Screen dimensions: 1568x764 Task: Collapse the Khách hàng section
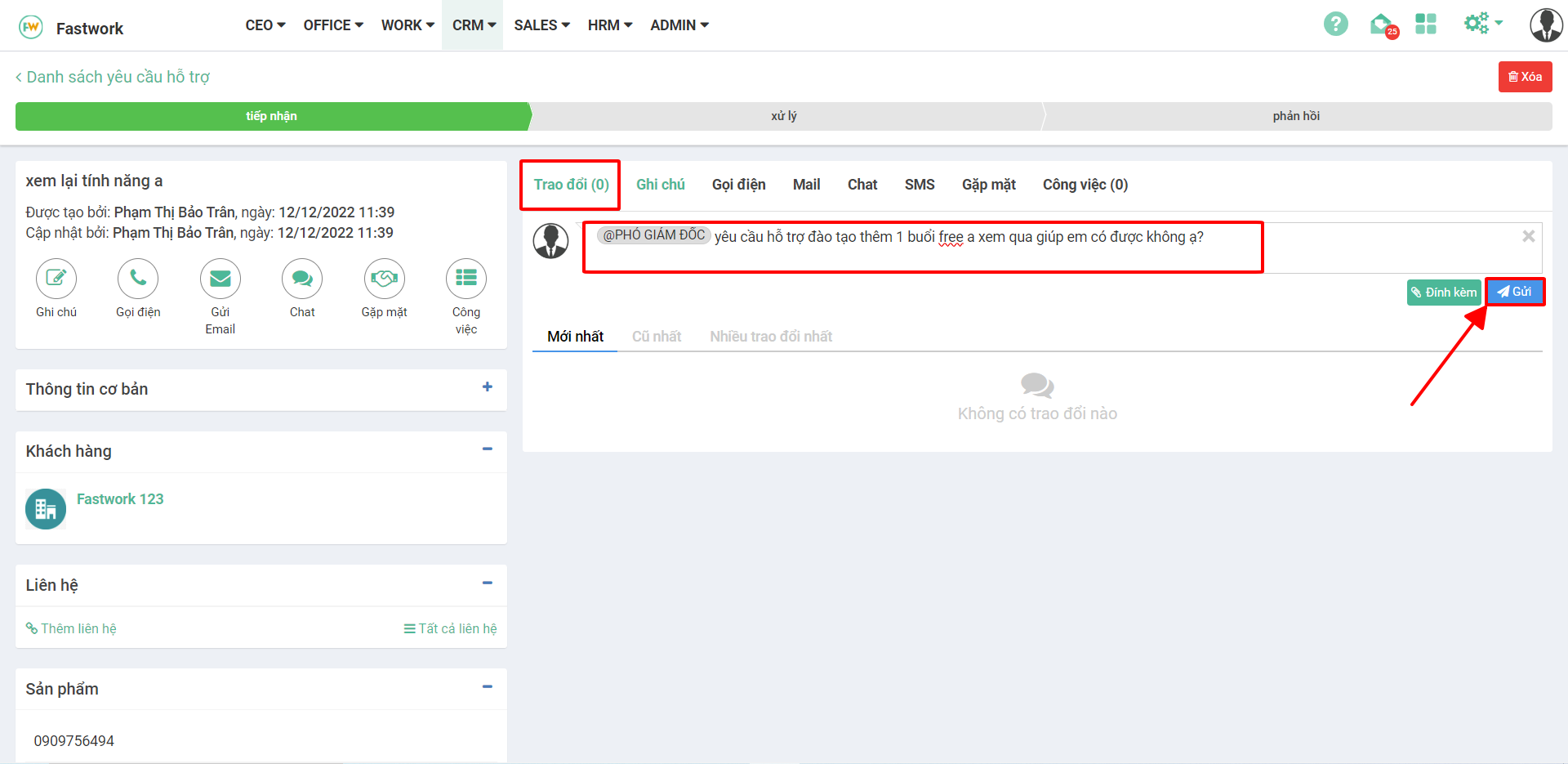click(x=487, y=449)
